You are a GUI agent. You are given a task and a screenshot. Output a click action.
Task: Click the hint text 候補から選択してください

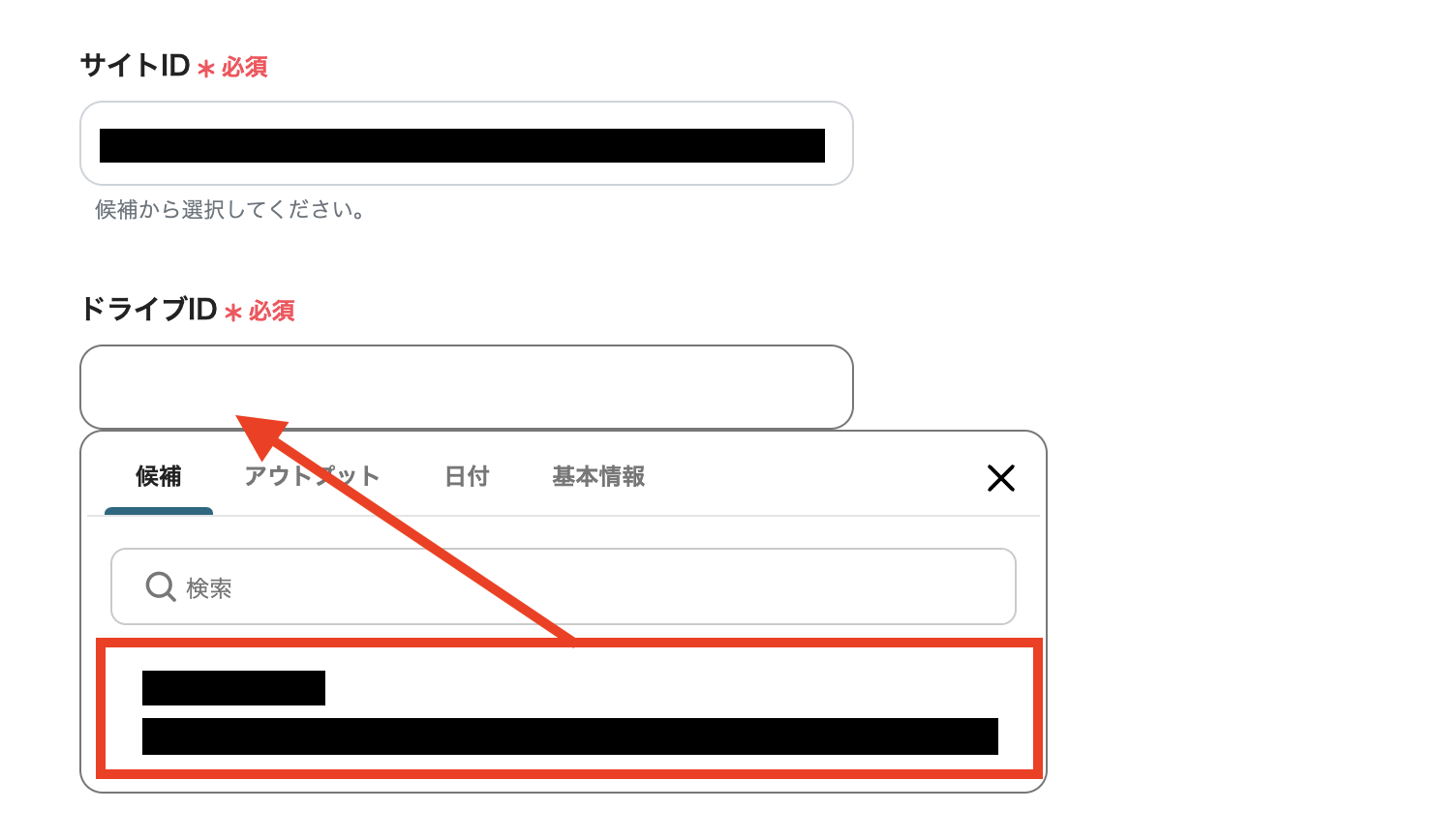point(229,210)
